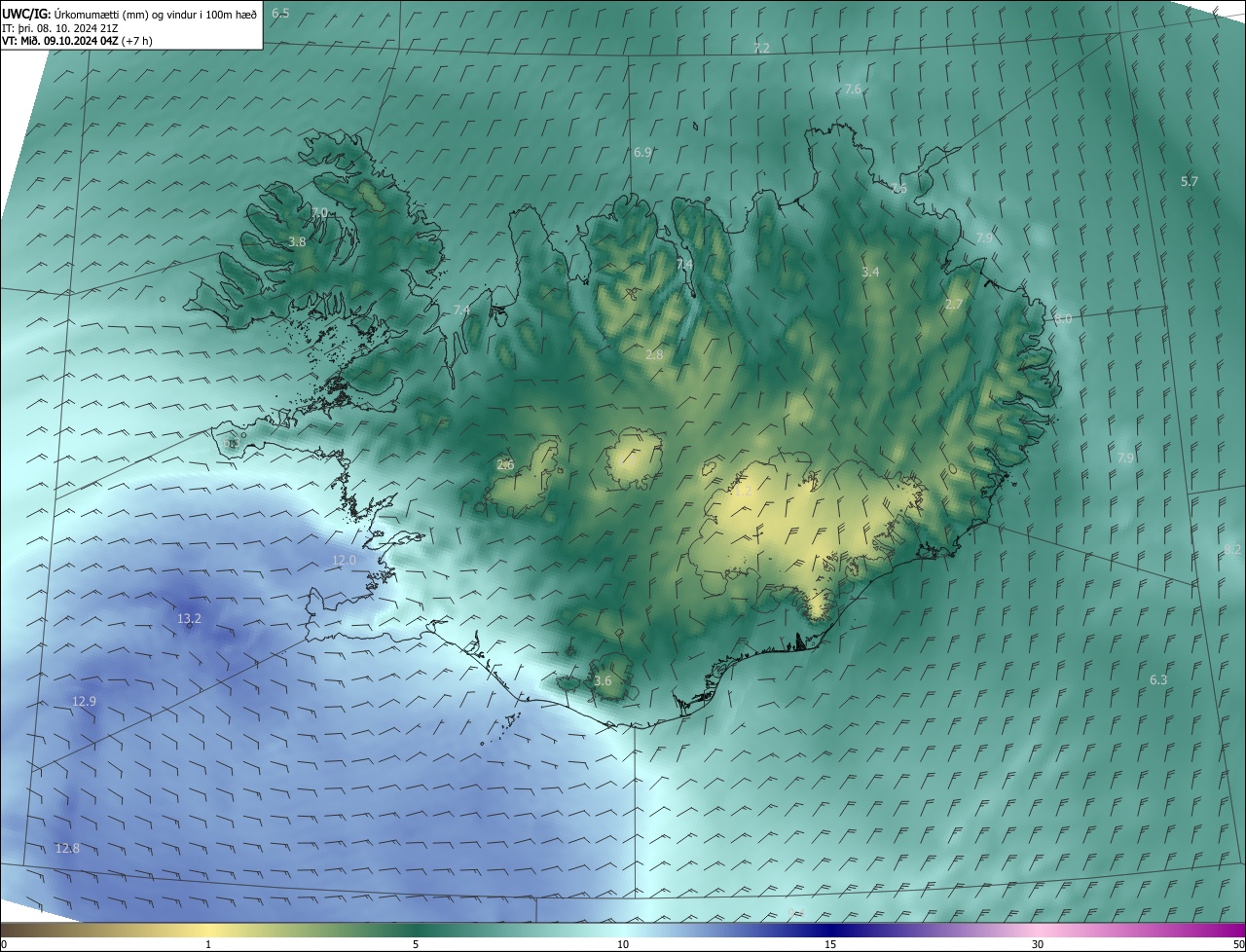Click the 12.0 value off the southwest coast
1246x952 pixels.
pos(345,560)
